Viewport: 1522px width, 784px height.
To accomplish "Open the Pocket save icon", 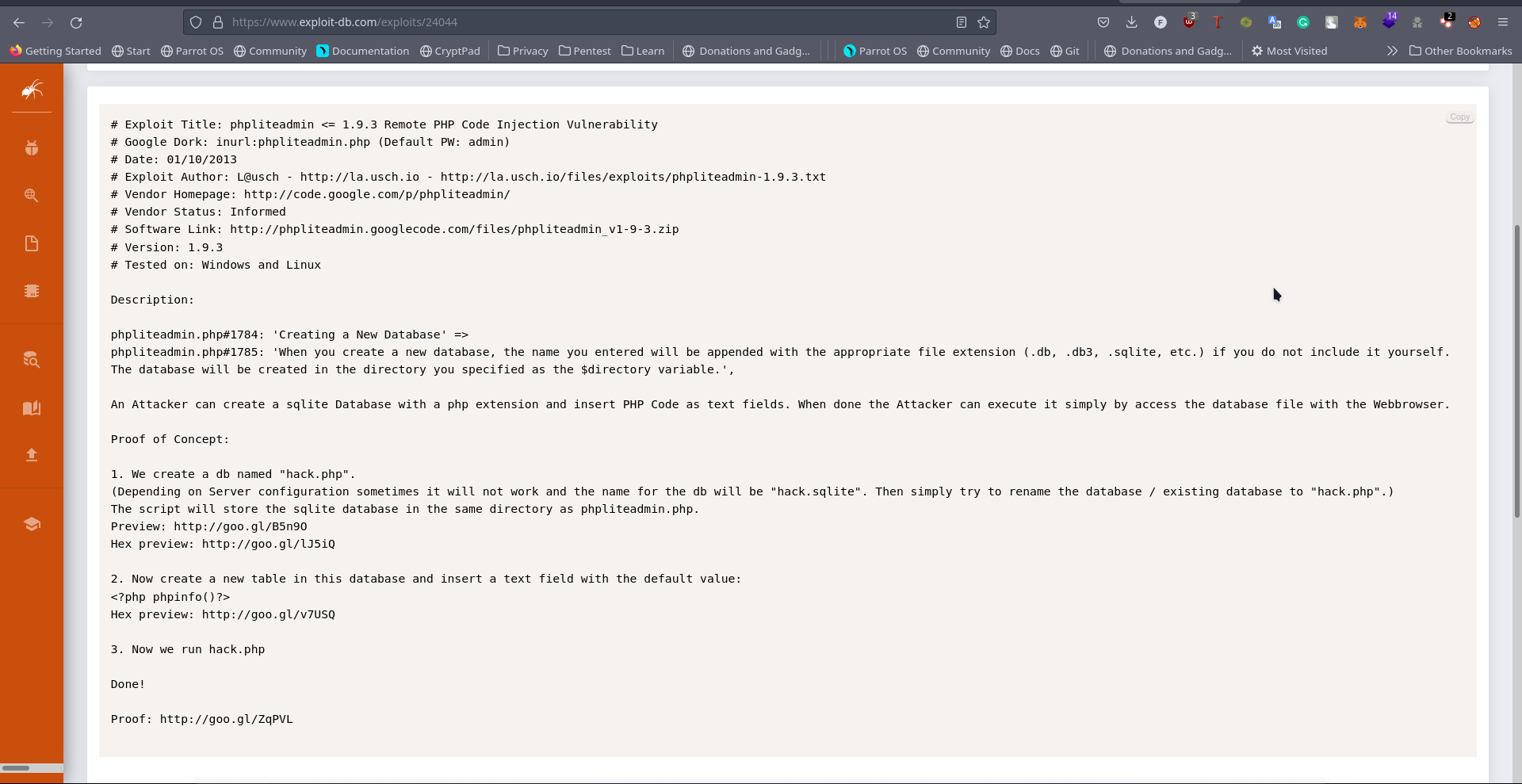I will tap(1103, 22).
